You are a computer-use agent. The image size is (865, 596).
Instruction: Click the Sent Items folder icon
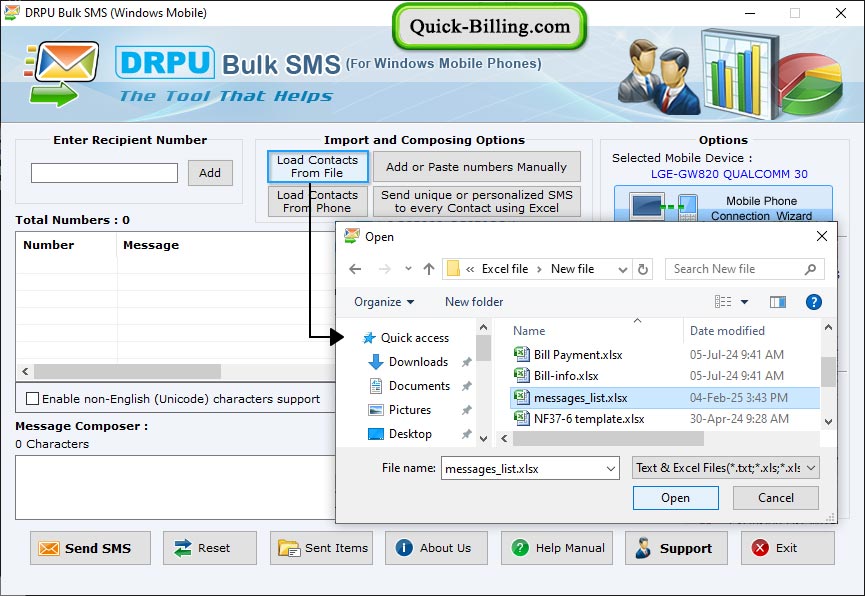point(289,548)
